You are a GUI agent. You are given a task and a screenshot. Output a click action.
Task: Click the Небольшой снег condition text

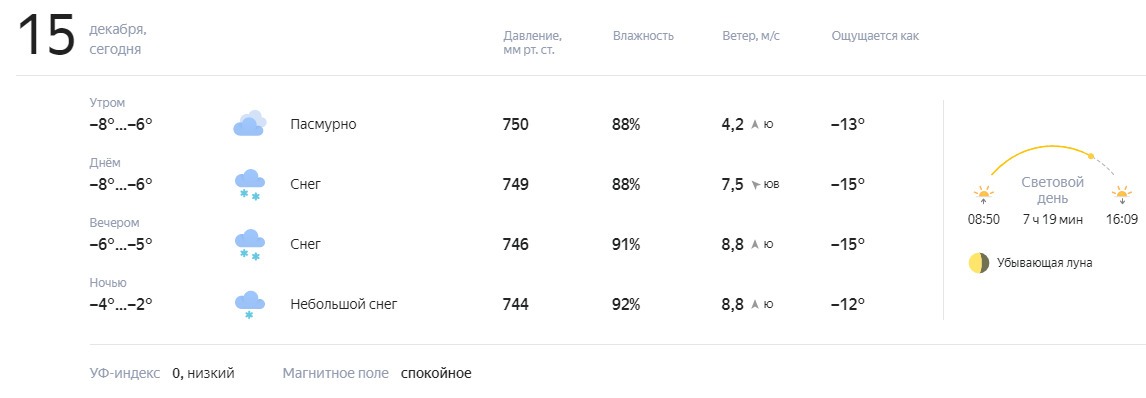[344, 304]
